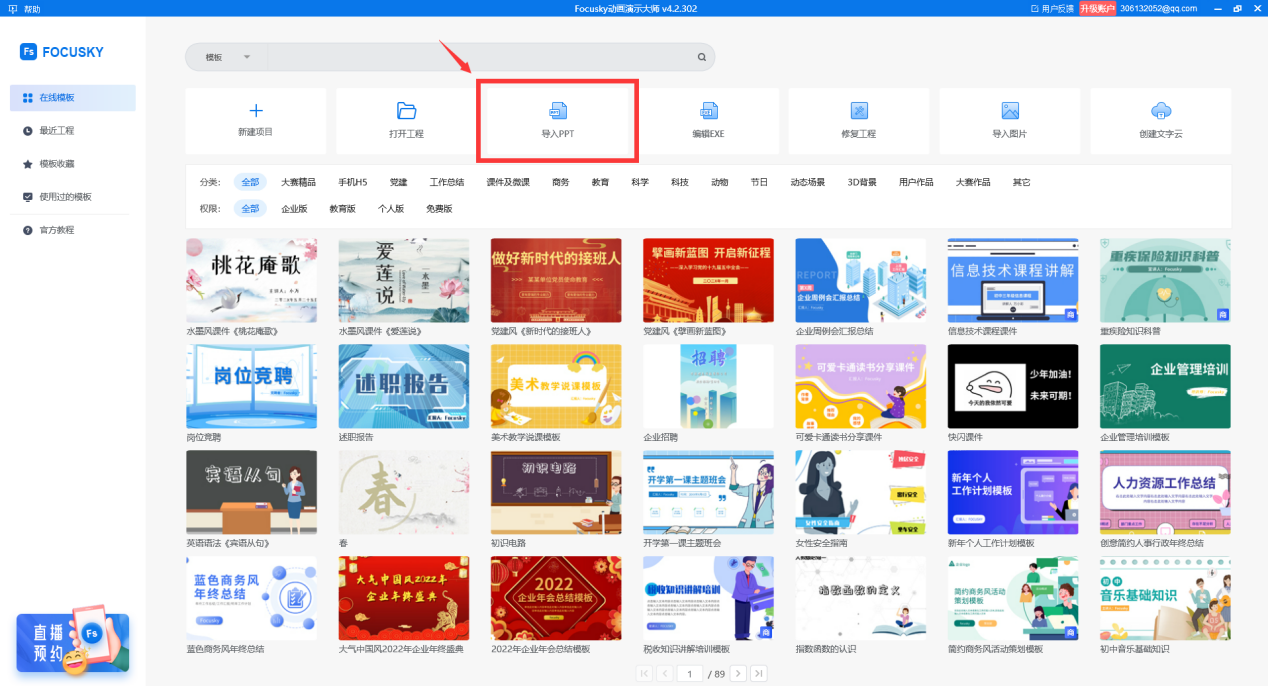Click the 升级账户 upgrade button

point(1097,8)
